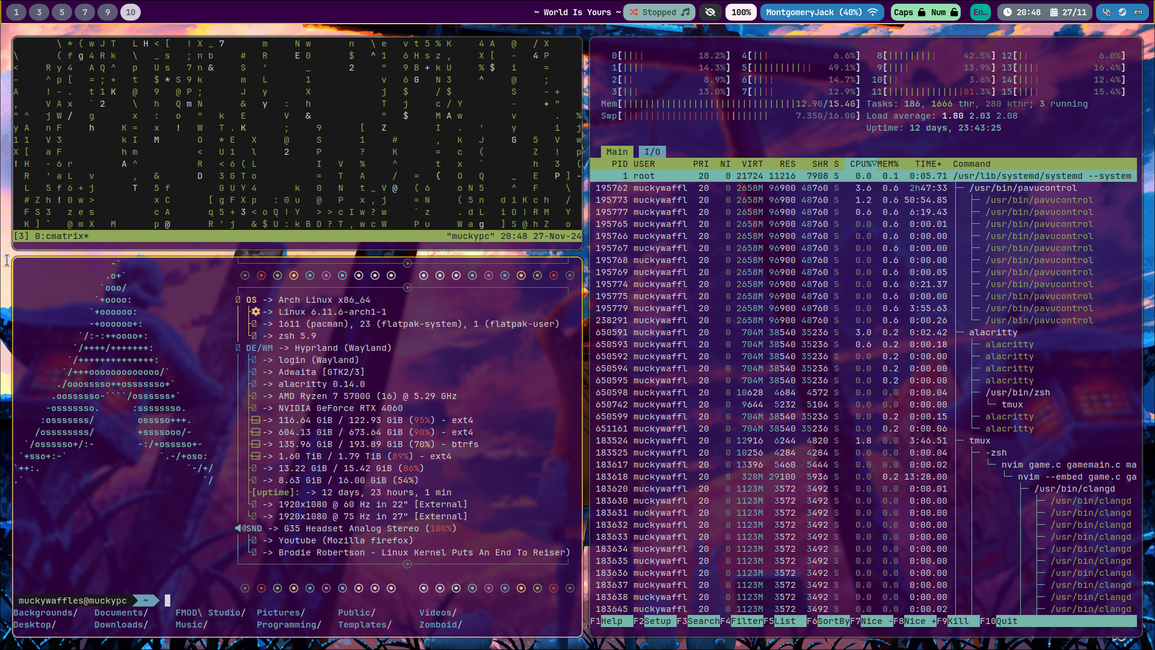Image resolution: width=1155 pixels, height=650 pixels.
Task: Toggle the Caps lock indicator label
Action: [x=903, y=12]
